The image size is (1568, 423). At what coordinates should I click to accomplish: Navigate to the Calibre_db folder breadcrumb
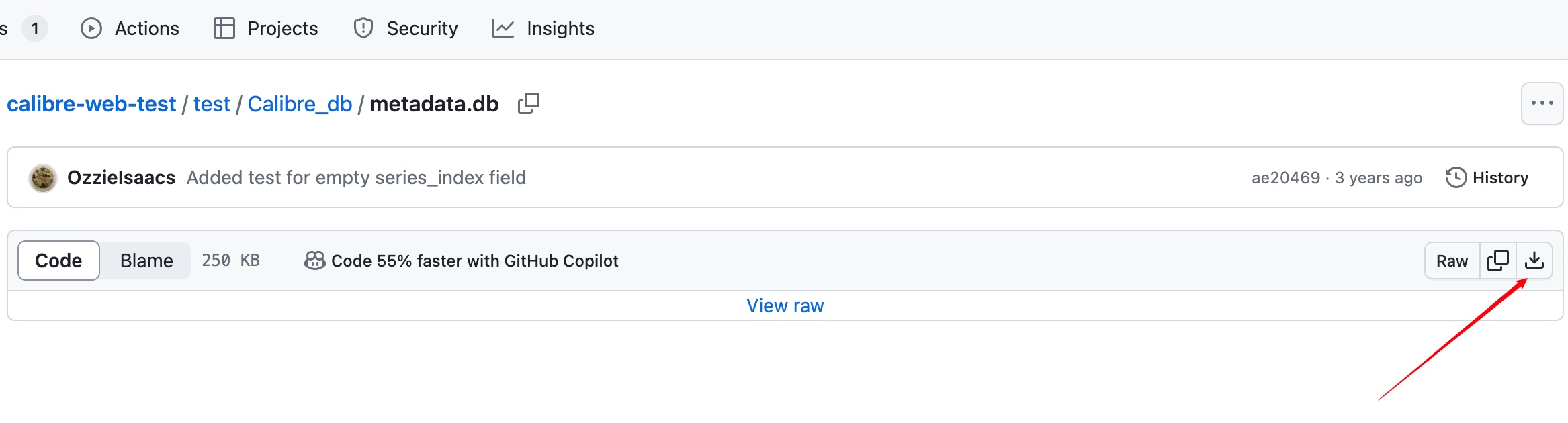pos(300,104)
